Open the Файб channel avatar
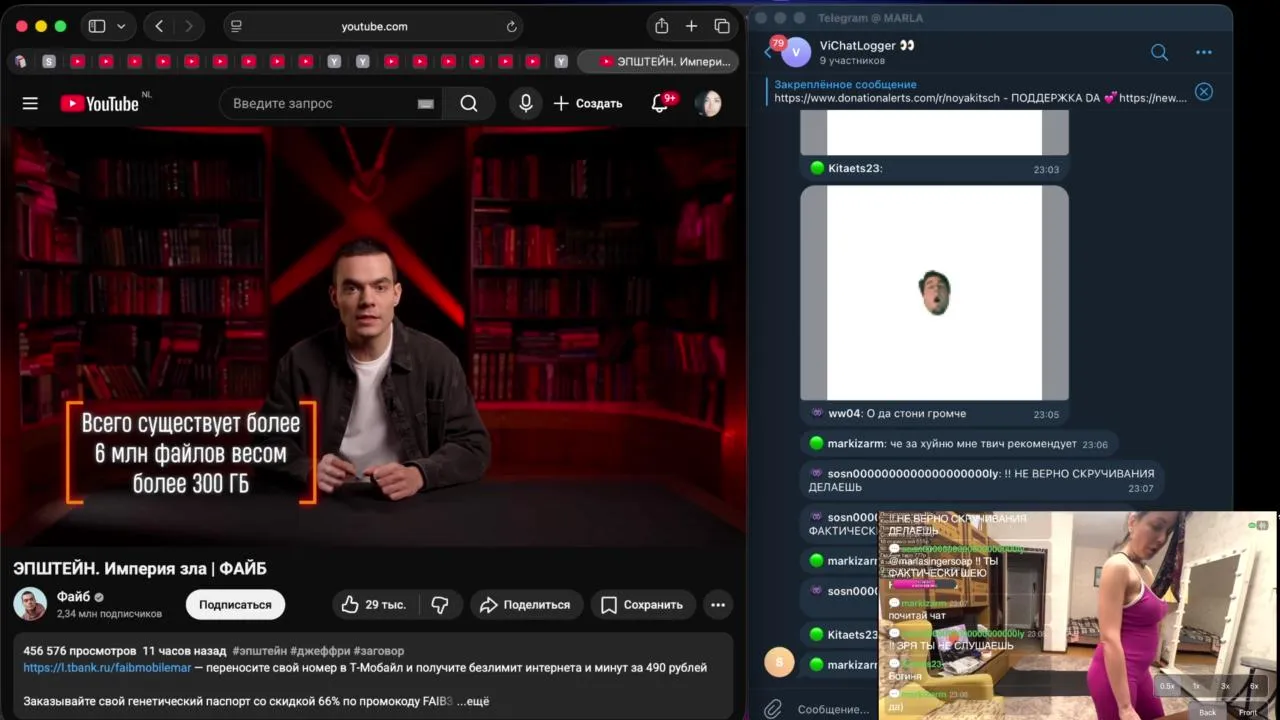This screenshot has height=720, width=1280. pyautogui.click(x=30, y=604)
